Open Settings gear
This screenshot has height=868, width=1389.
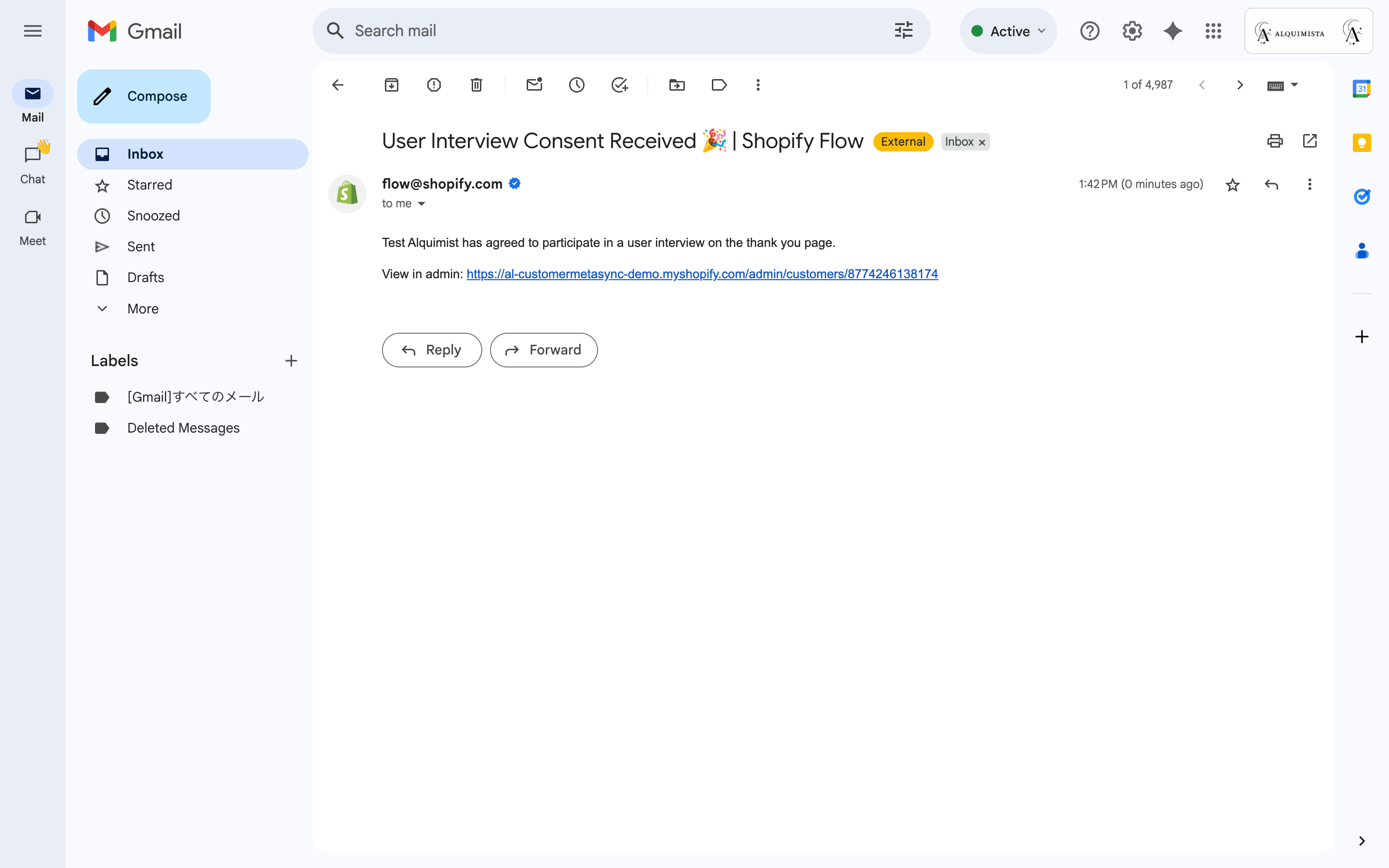click(1132, 31)
